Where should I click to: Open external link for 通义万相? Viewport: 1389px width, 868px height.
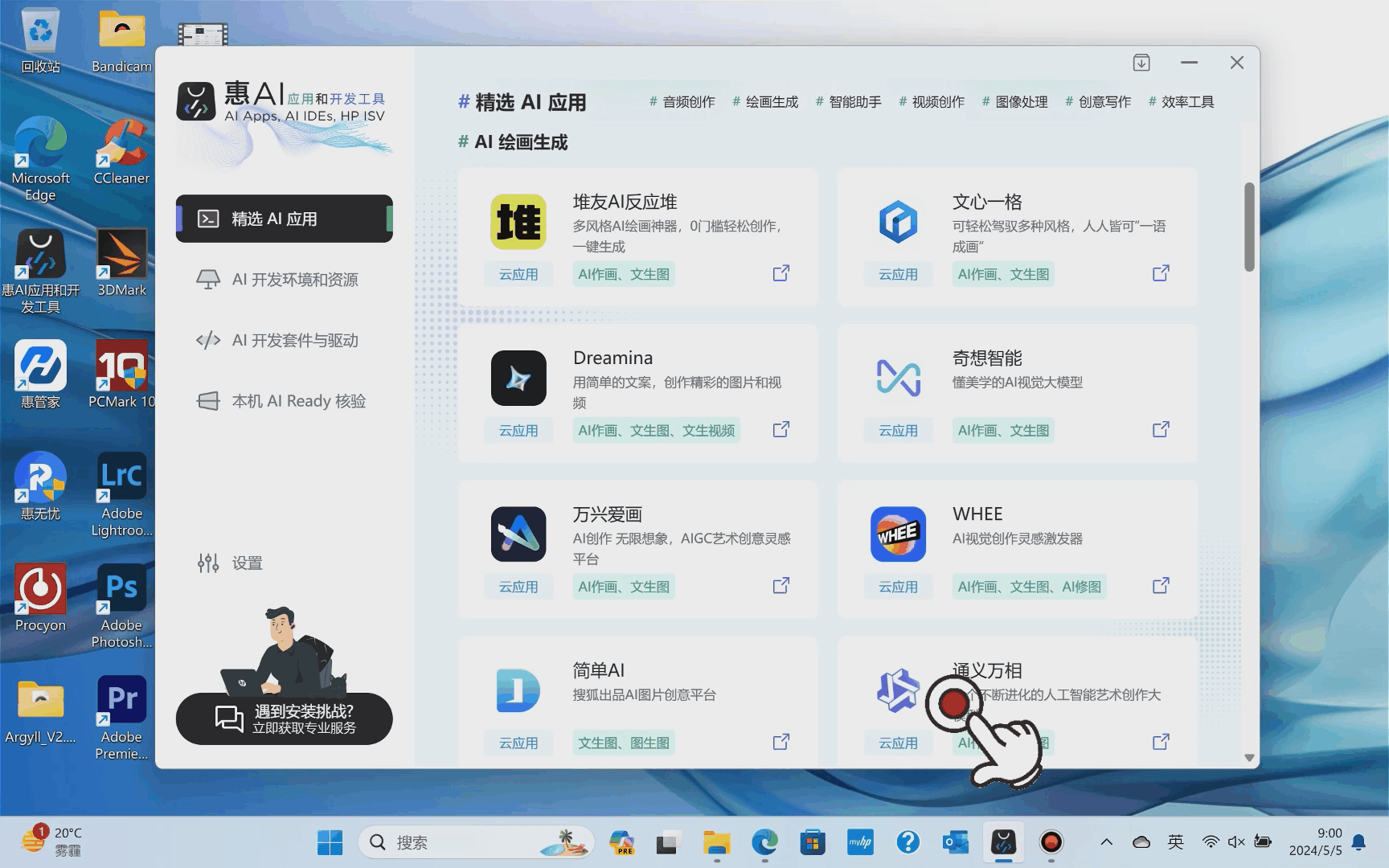[x=1161, y=742]
